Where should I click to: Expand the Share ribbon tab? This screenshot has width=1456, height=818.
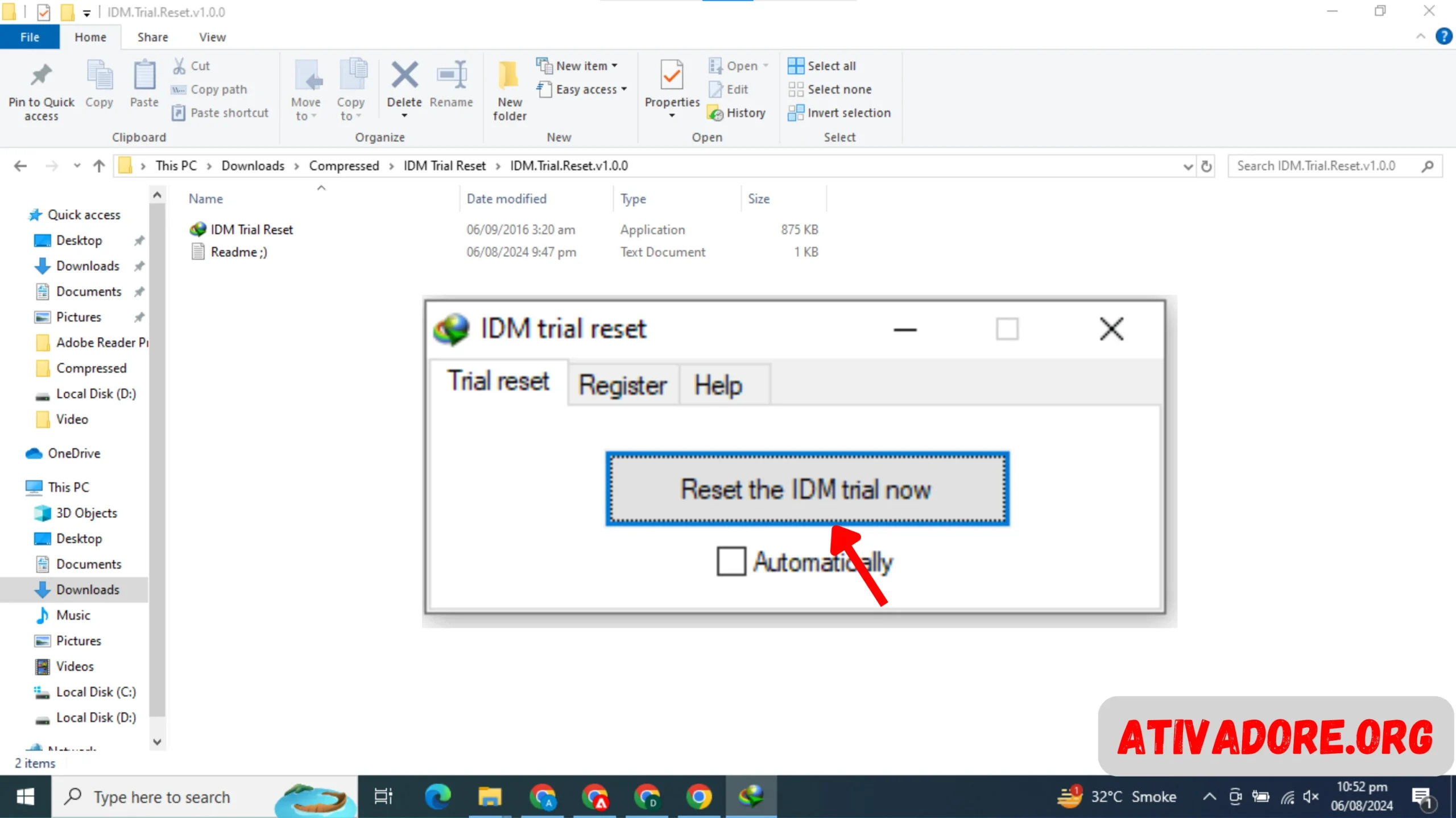[x=152, y=37]
